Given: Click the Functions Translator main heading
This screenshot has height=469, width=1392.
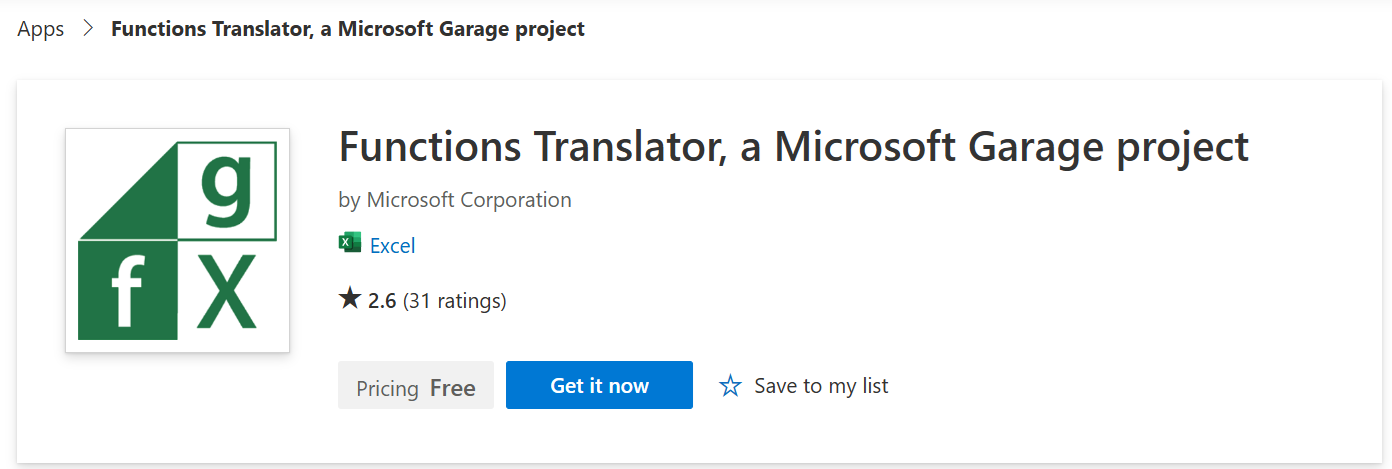Looking at the screenshot, I should [x=794, y=147].
